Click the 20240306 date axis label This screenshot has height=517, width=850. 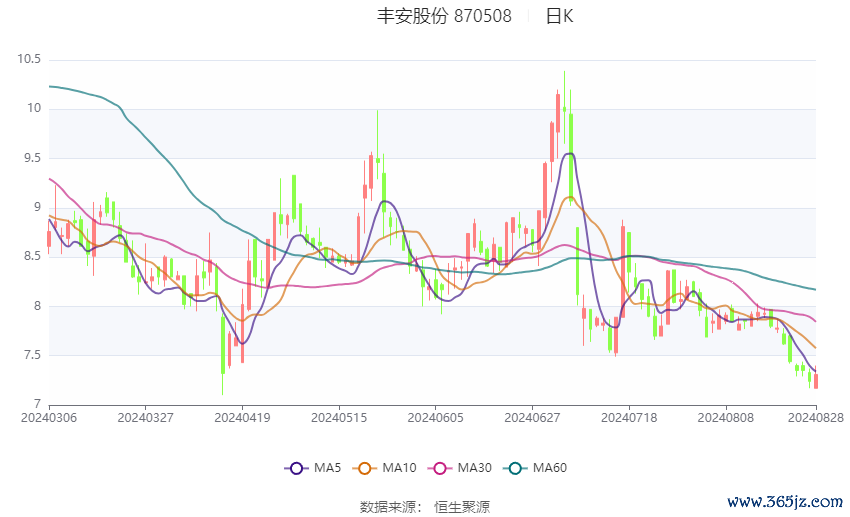click(49, 418)
